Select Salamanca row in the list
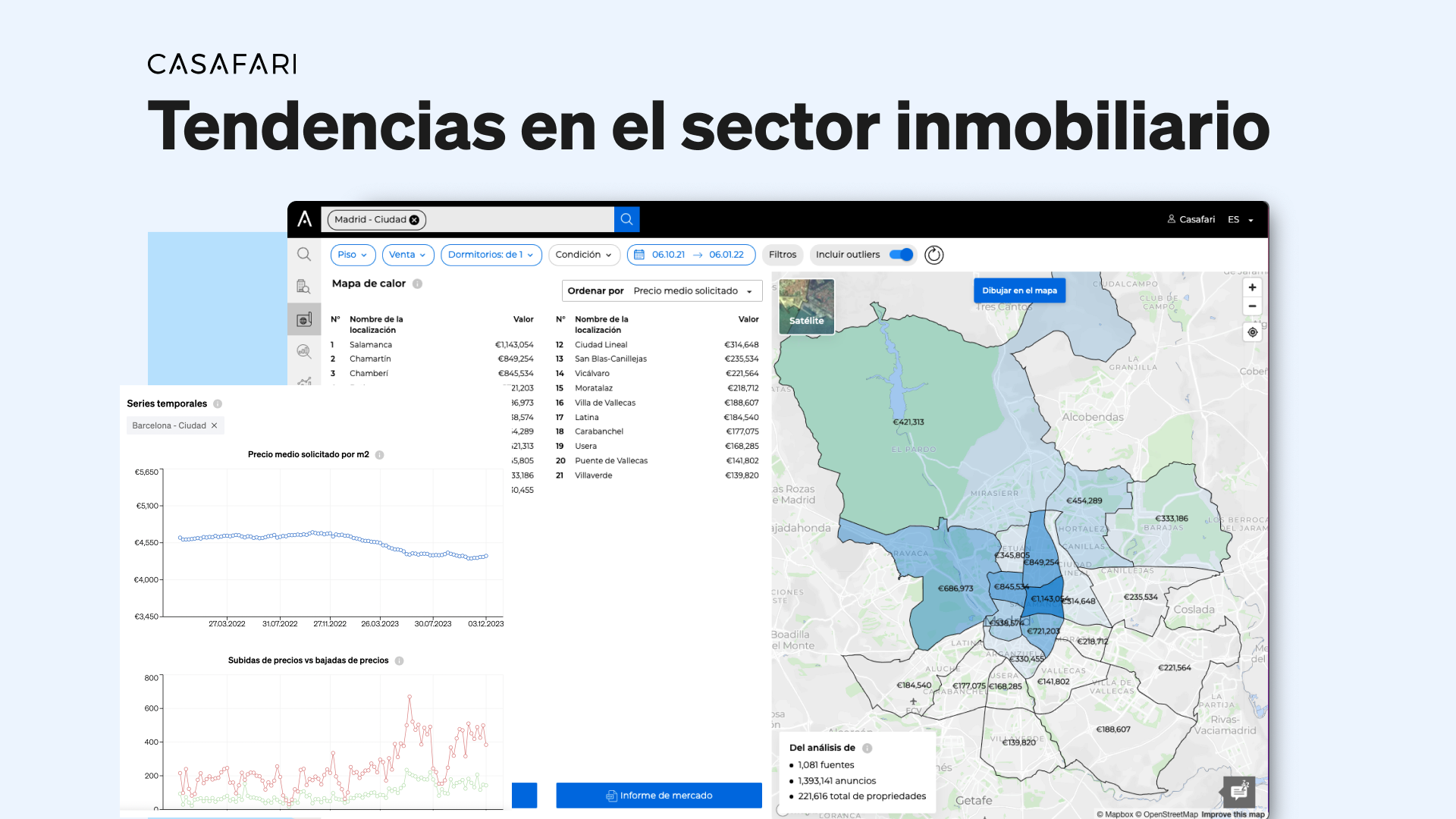Viewport: 1456px width, 819px height. tap(432, 345)
